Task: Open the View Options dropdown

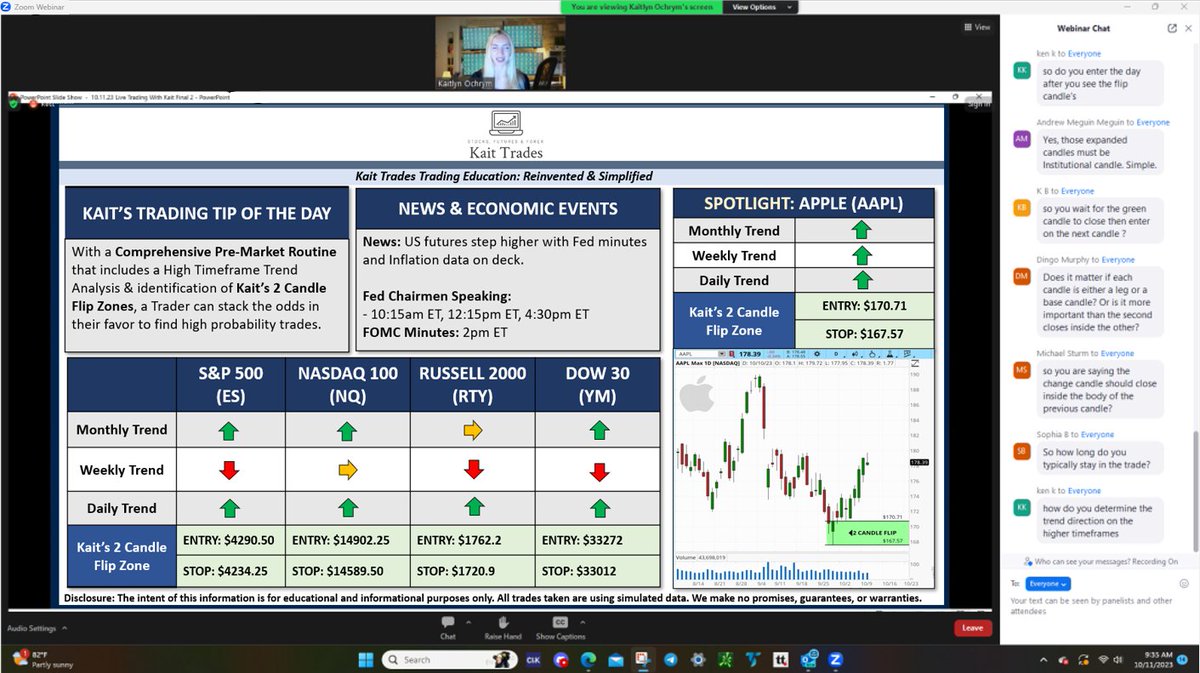Action: click(759, 6)
